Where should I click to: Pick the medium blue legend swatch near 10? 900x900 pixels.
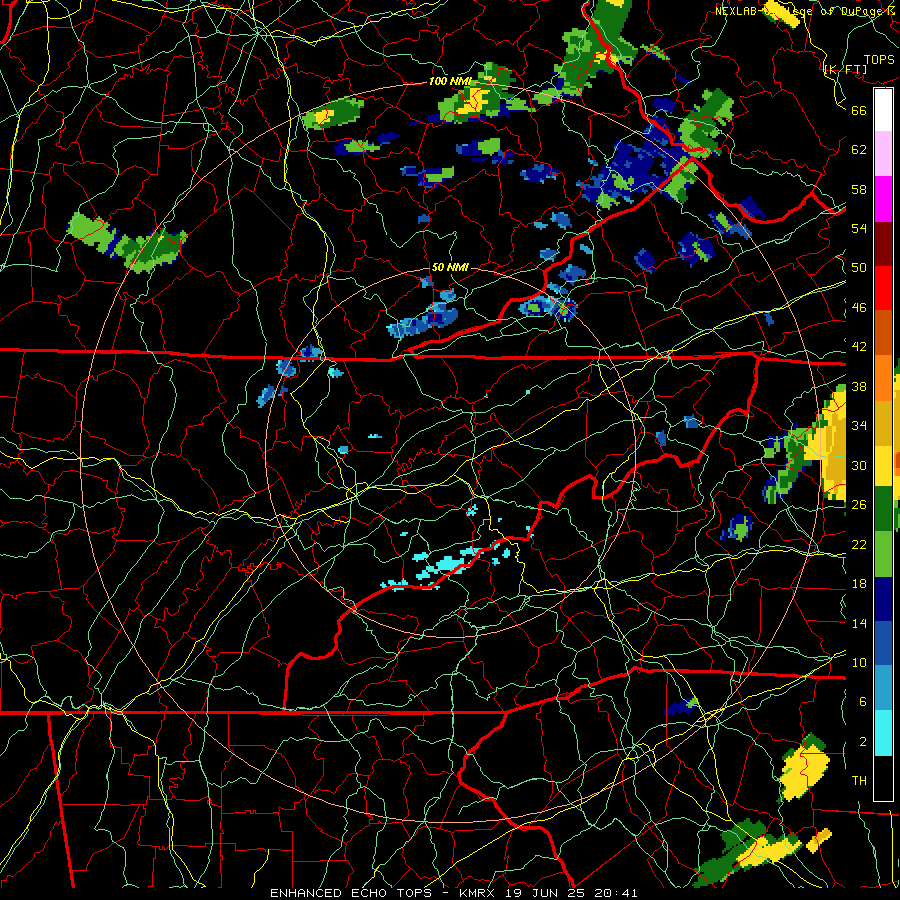click(x=883, y=643)
